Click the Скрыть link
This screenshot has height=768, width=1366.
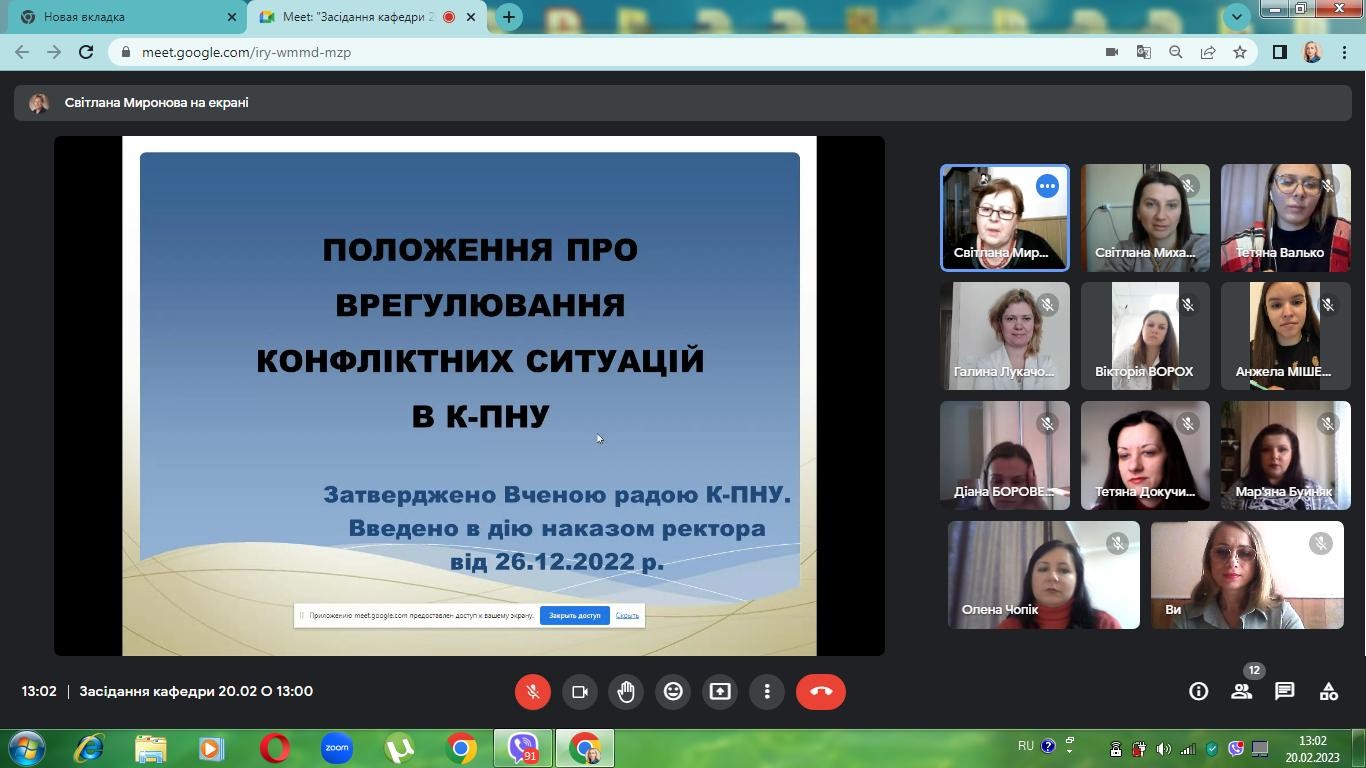point(627,615)
